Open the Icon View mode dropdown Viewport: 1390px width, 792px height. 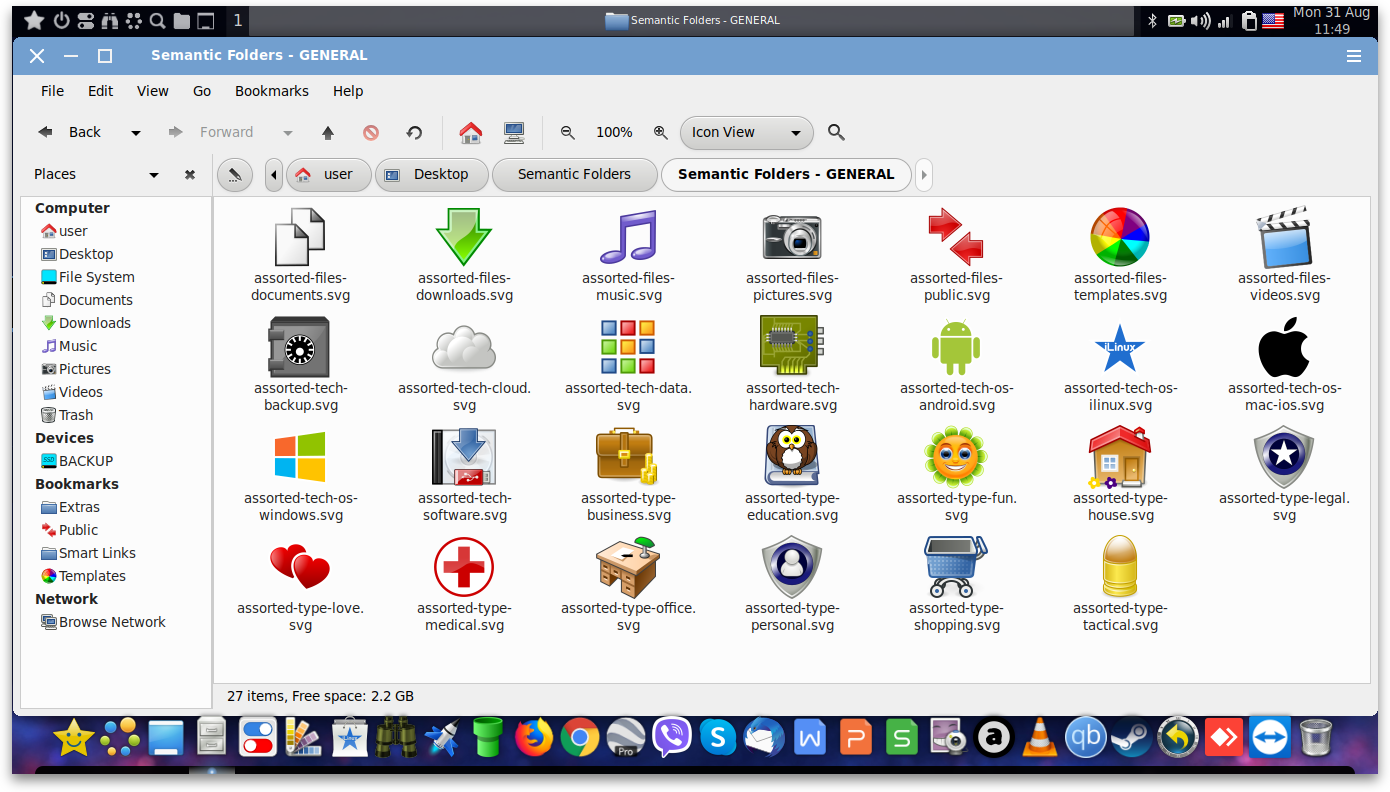point(746,132)
